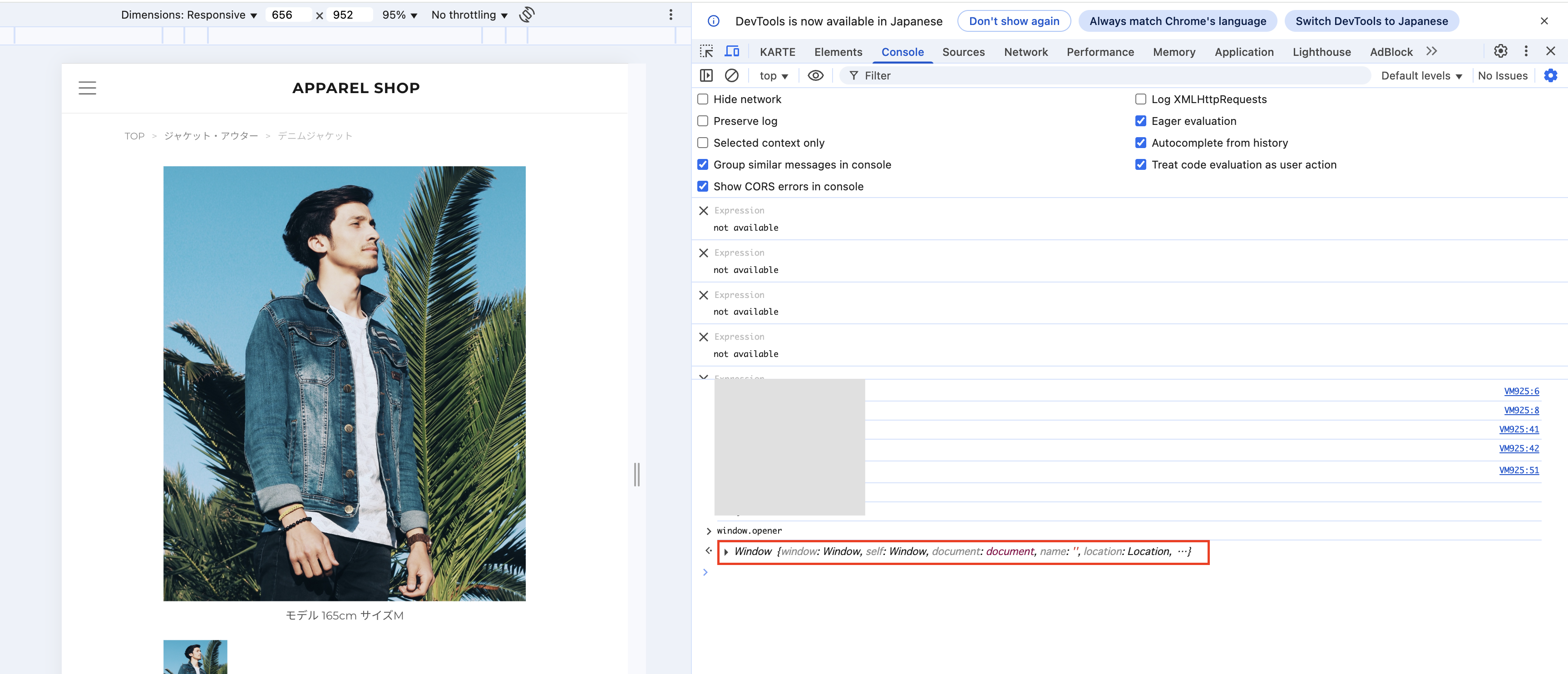This screenshot has width=1568, height=674.
Task: Open the Performance tab
Action: tap(1100, 52)
